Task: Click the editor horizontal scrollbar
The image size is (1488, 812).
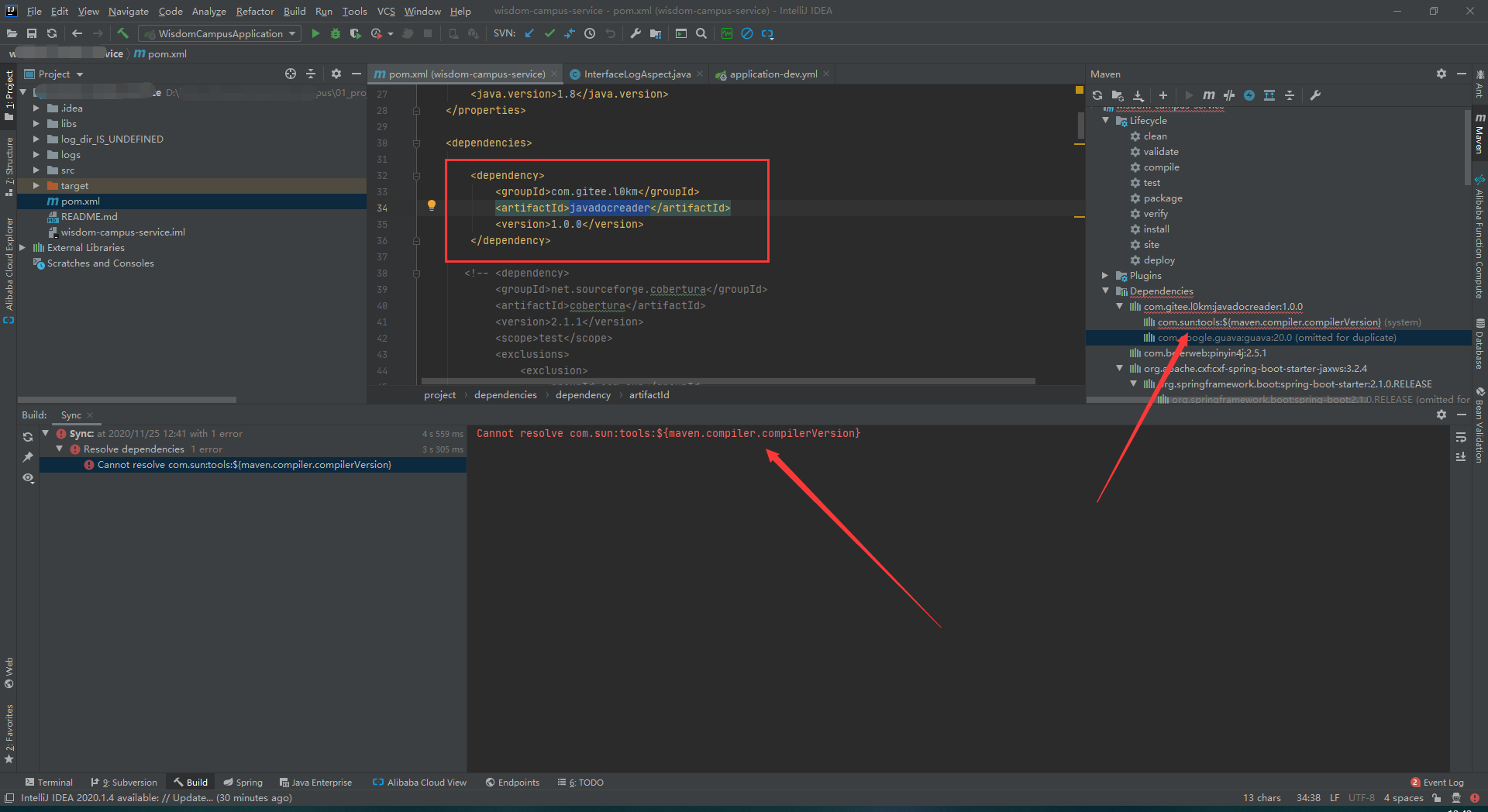Action: pos(728,381)
